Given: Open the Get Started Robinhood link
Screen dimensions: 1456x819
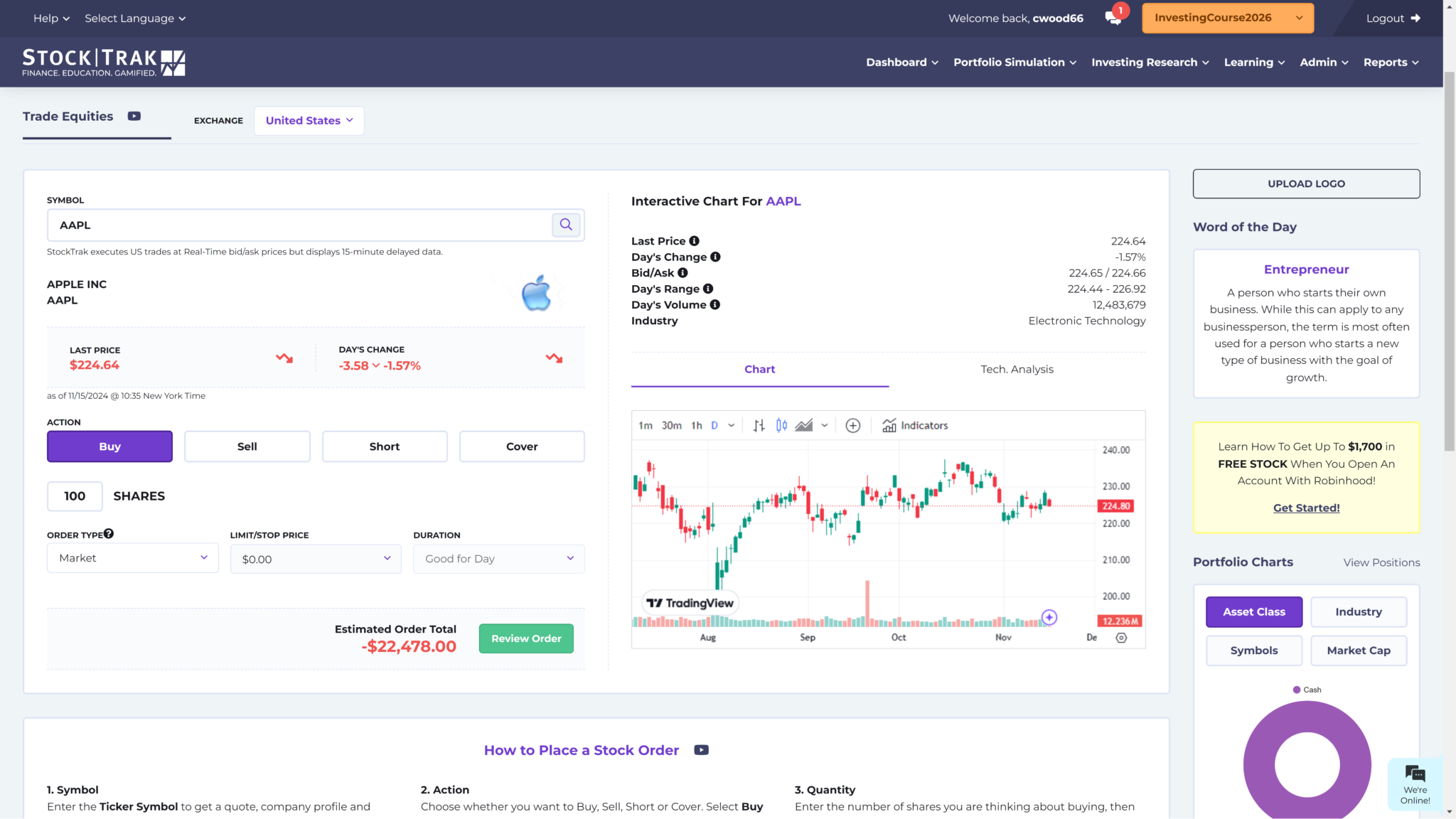Looking at the screenshot, I should (1305, 508).
